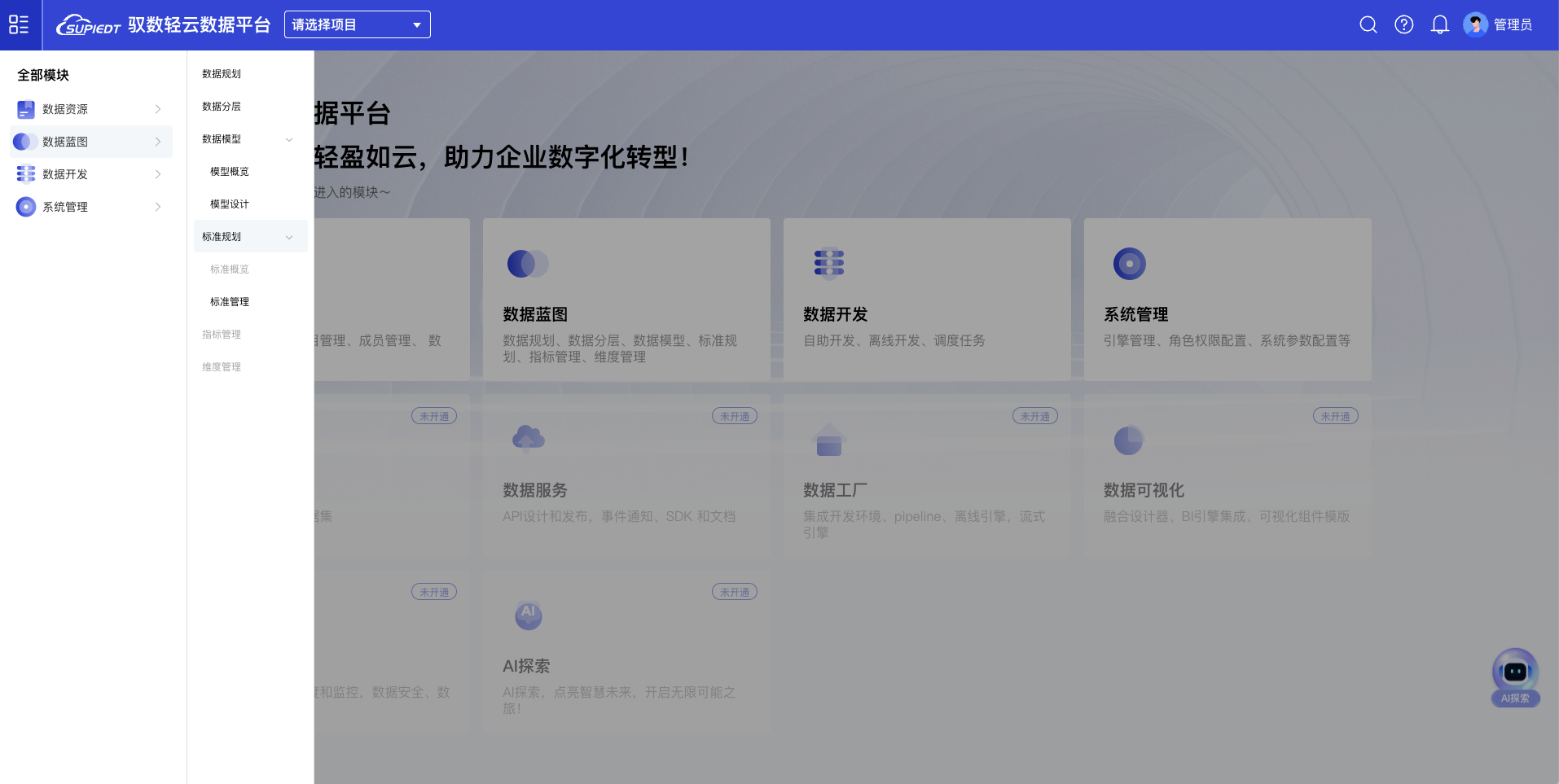
Task: Click the 数据开发 card icon
Action: point(829,264)
